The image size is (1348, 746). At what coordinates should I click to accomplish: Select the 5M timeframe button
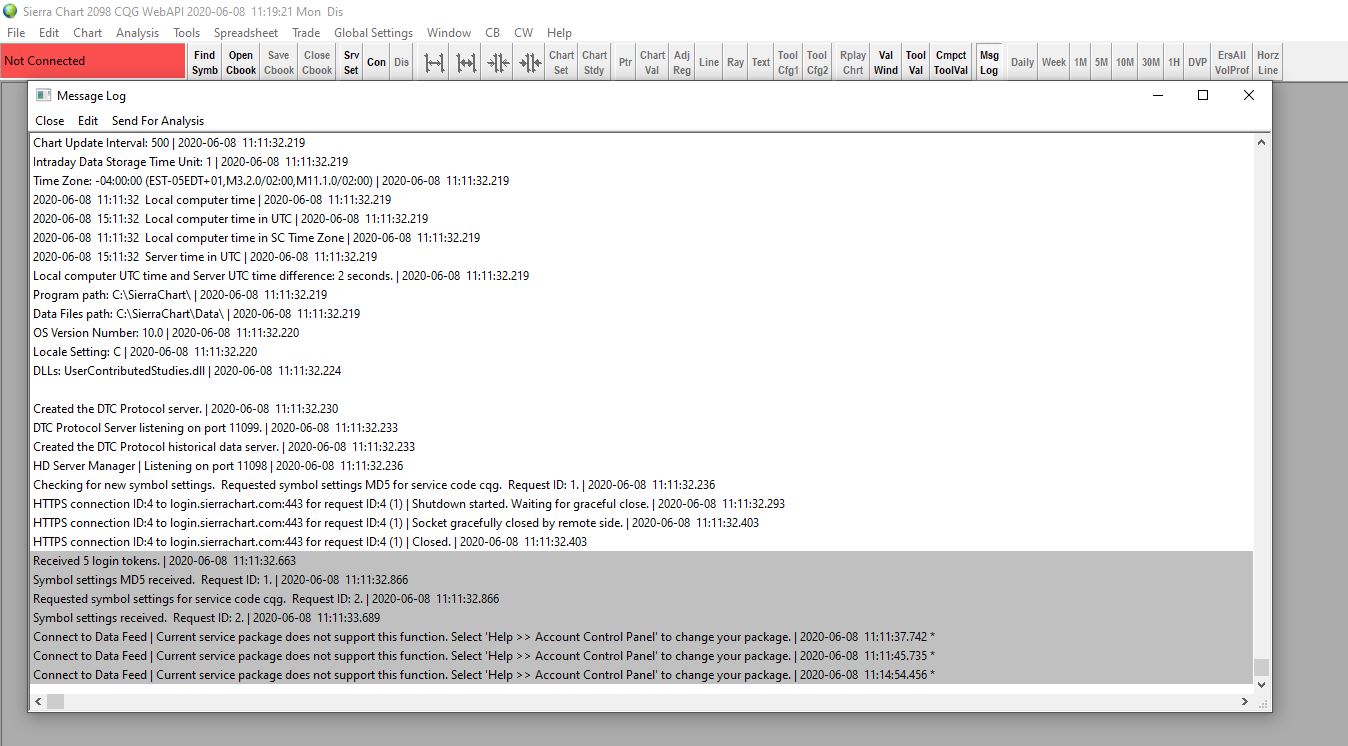(1101, 62)
